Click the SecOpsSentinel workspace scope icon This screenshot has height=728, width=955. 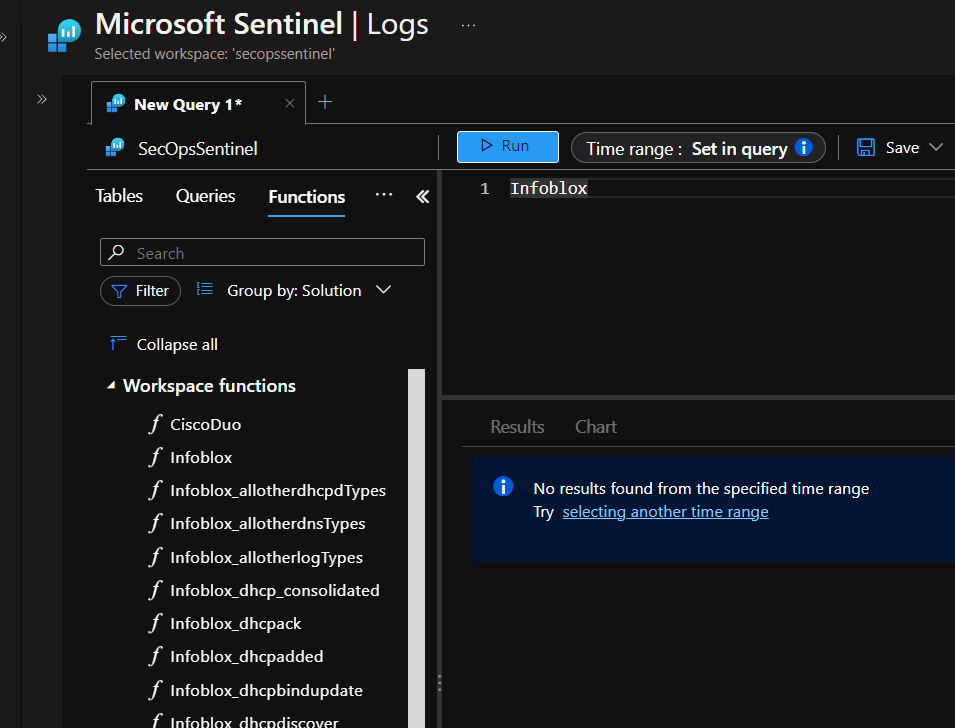115,148
